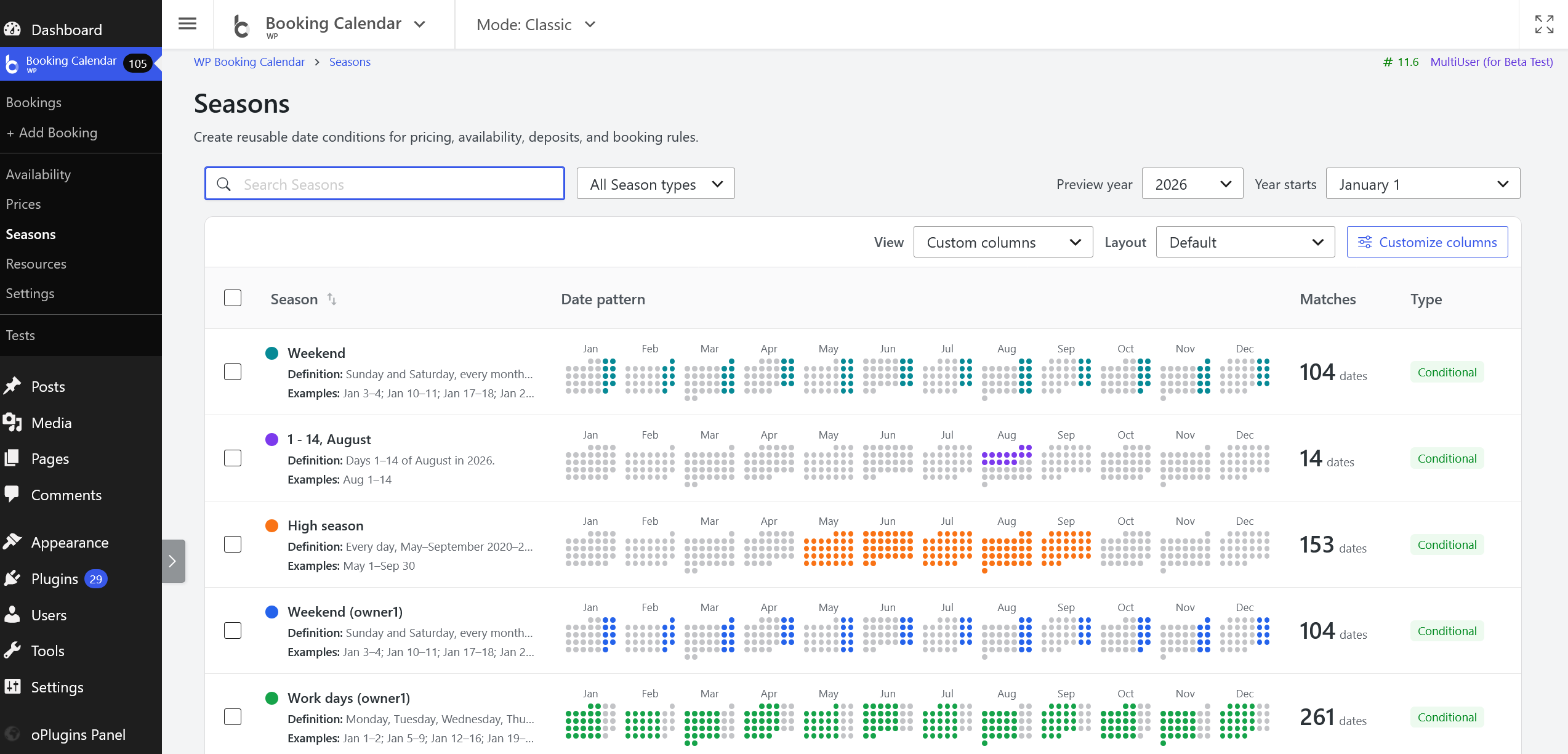The height and width of the screenshot is (754, 1568).
Task: Expand the Mode: Classic dropdown
Action: click(536, 25)
